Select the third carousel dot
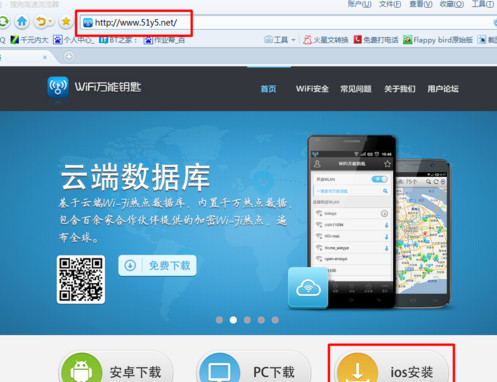 (x=247, y=320)
